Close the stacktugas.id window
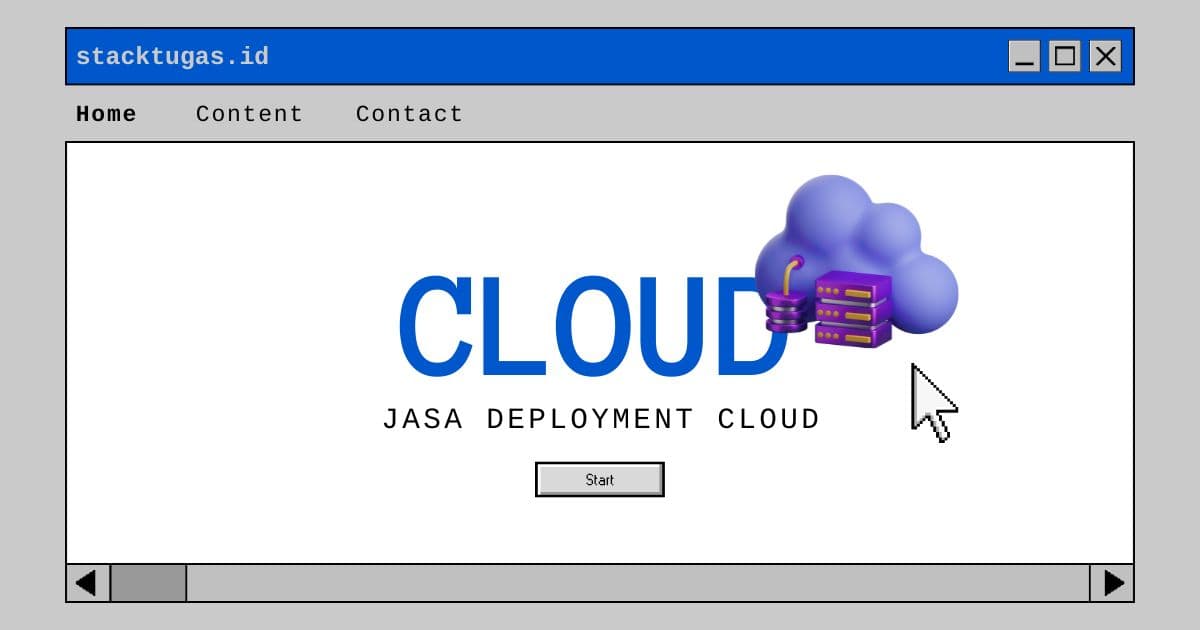 1105,56
